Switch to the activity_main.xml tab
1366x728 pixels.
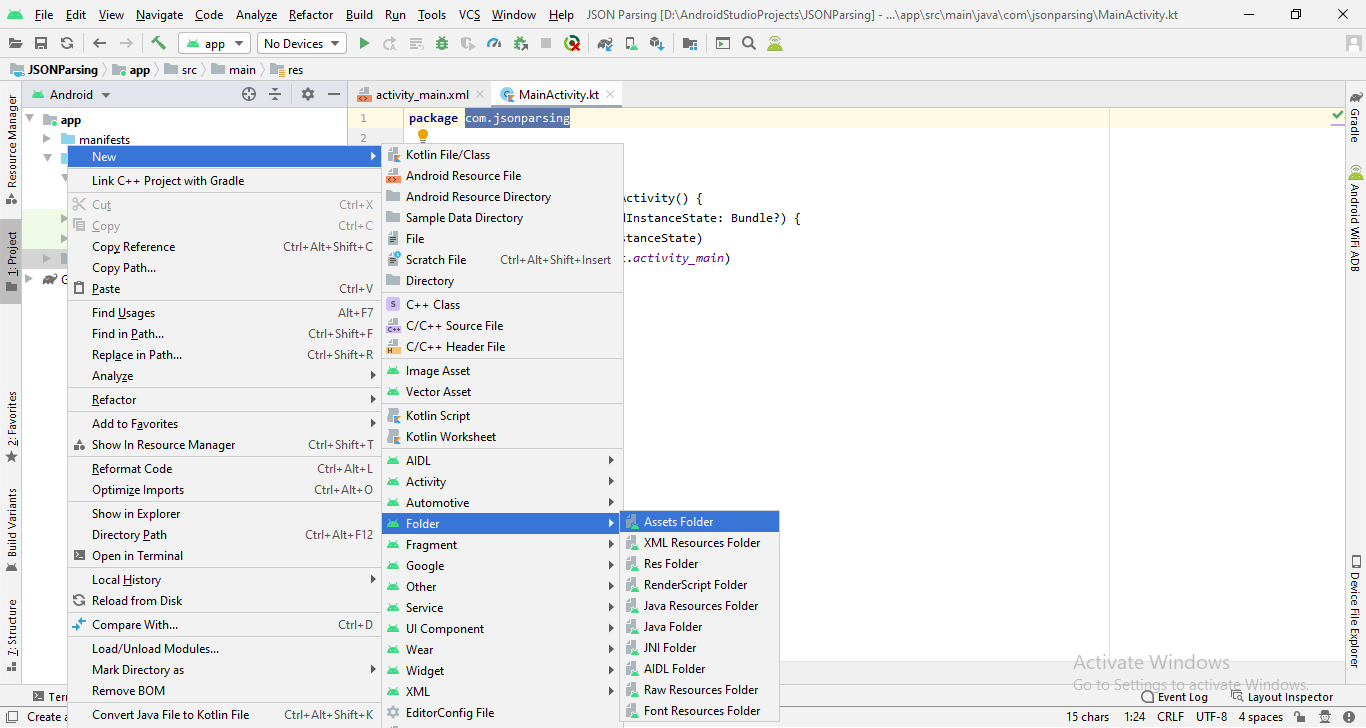[421, 95]
